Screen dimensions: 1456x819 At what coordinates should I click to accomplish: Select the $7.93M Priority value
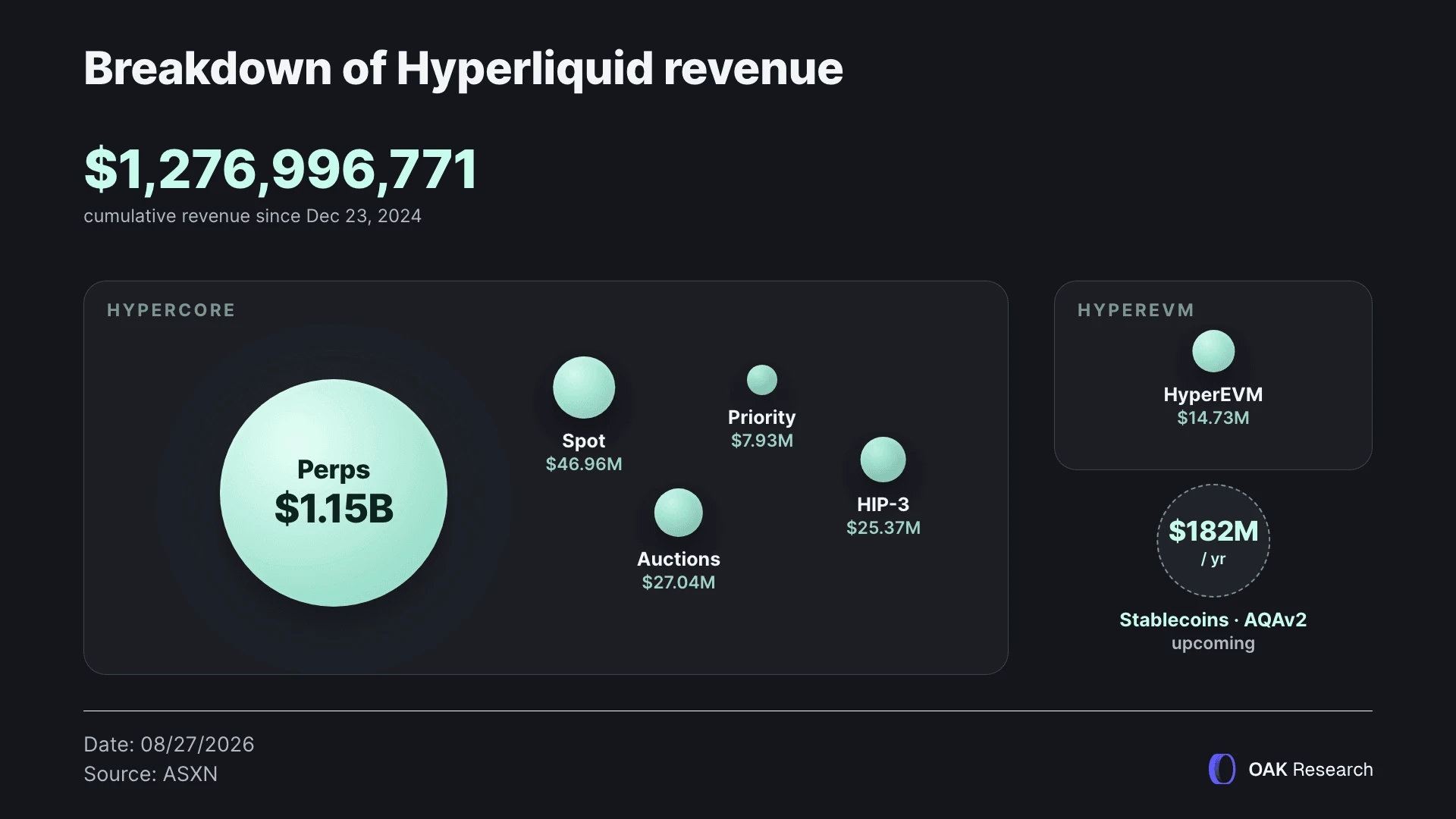[762, 441]
